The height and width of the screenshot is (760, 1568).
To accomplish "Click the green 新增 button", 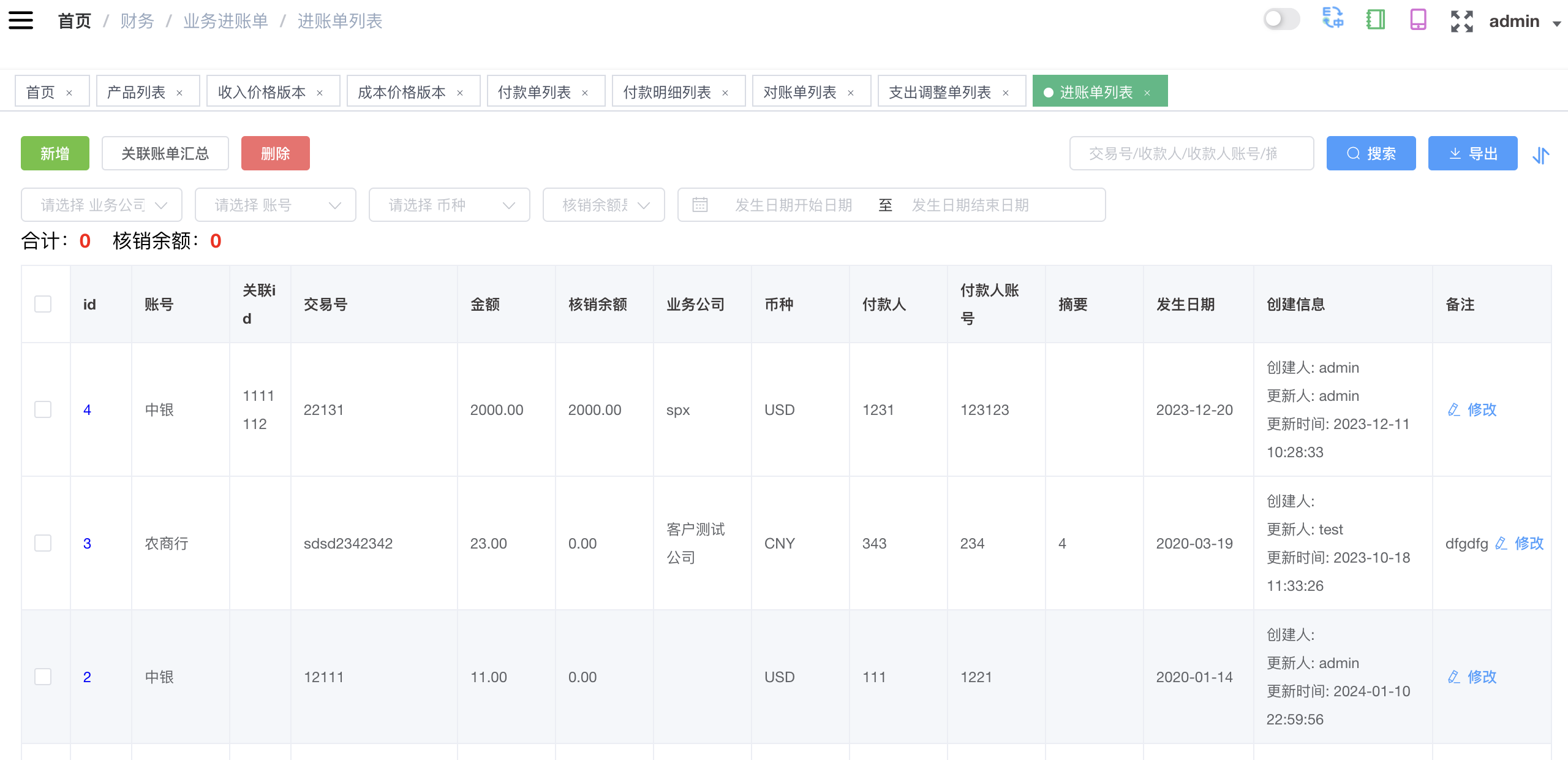I will (55, 153).
